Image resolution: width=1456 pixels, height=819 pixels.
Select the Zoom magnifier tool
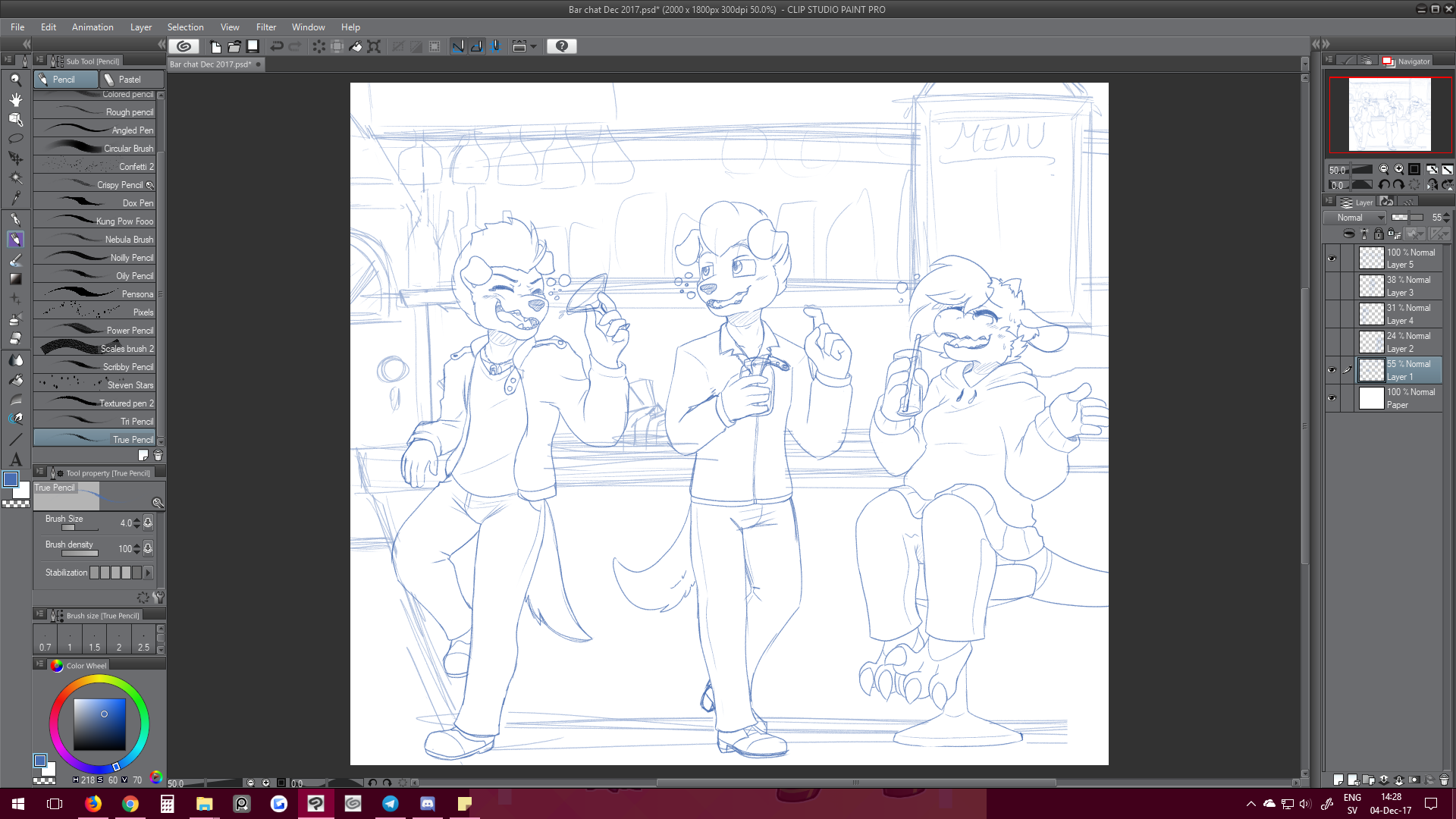pos(15,79)
